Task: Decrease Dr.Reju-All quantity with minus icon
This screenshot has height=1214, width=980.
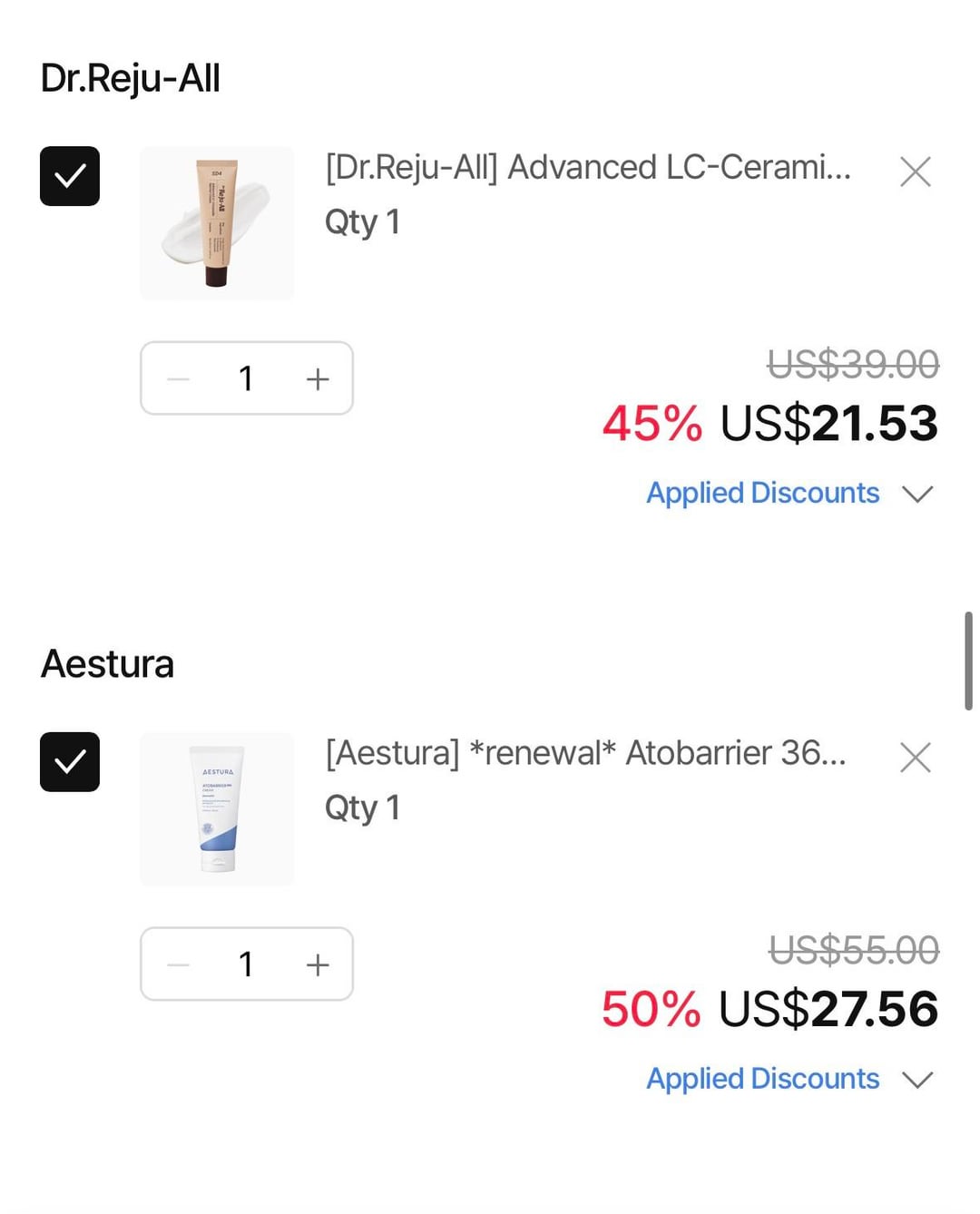Action: pyautogui.click(x=179, y=379)
